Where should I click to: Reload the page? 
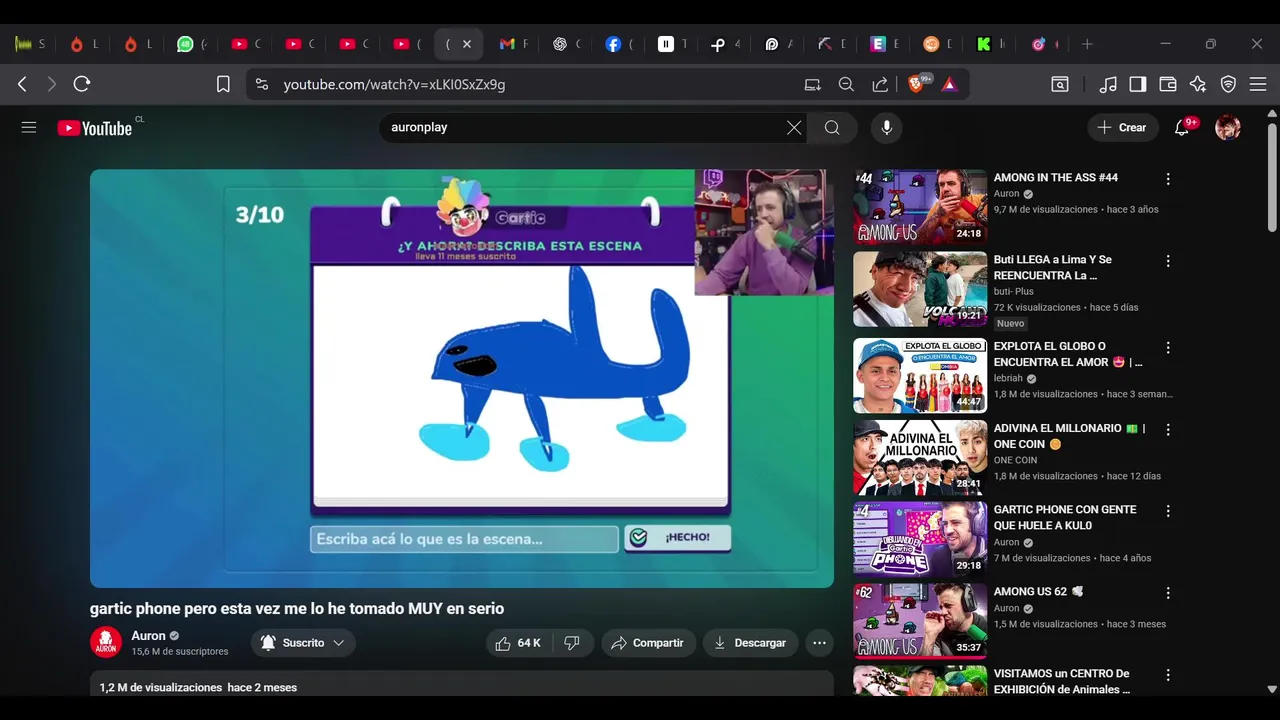click(x=82, y=85)
